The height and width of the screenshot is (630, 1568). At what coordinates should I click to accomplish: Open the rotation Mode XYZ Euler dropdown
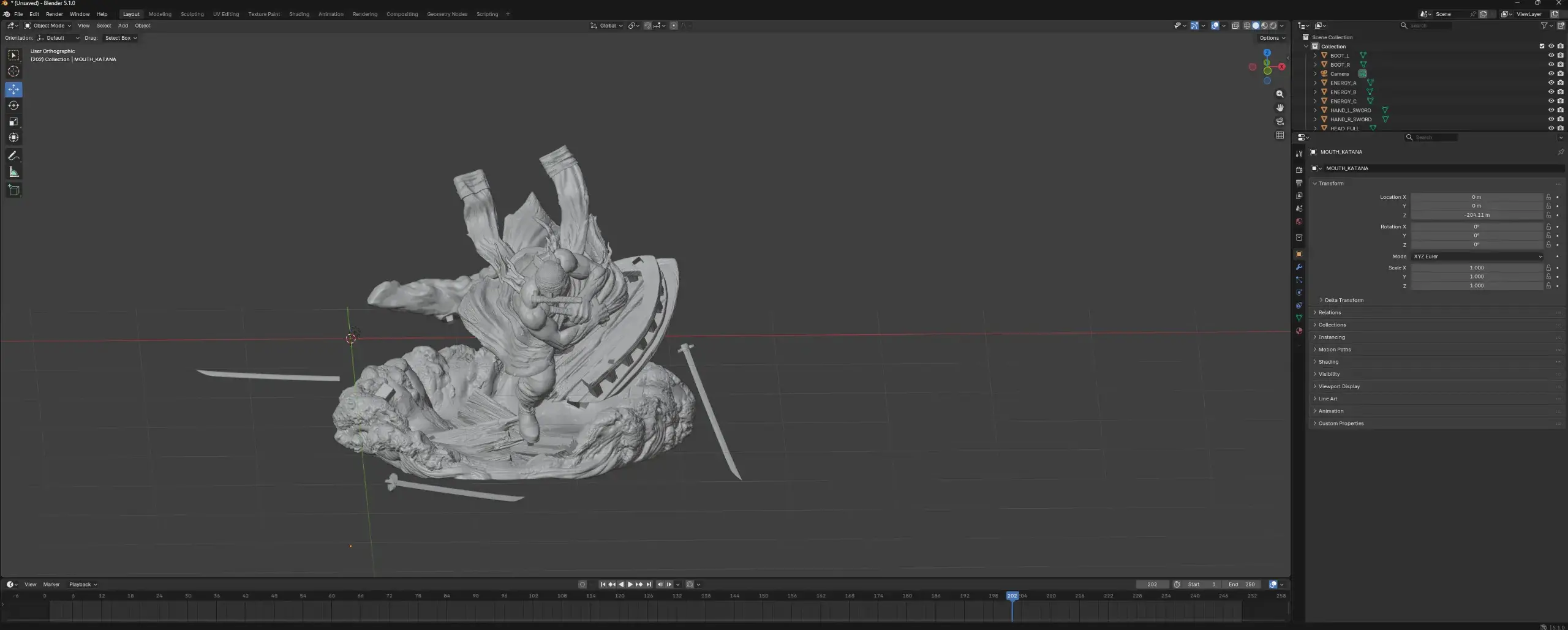[1477, 257]
